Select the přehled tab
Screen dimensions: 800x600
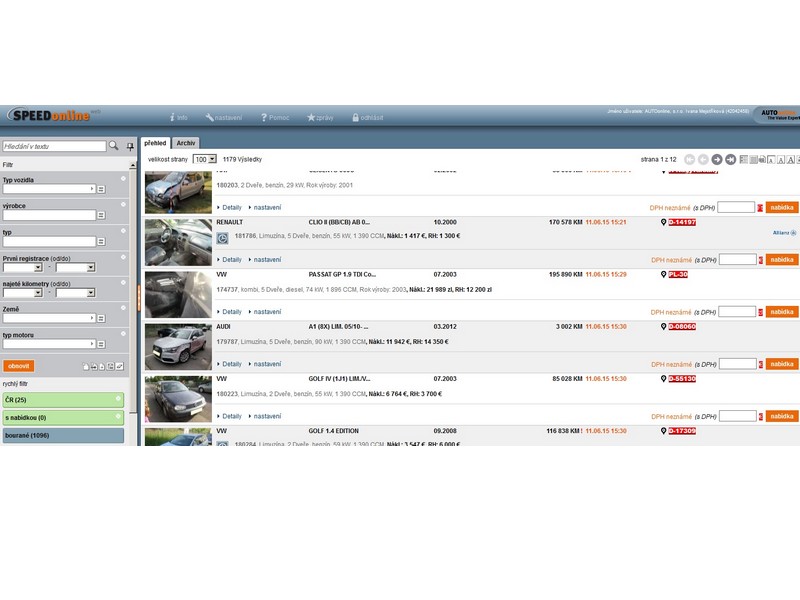pyautogui.click(x=156, y=143)
